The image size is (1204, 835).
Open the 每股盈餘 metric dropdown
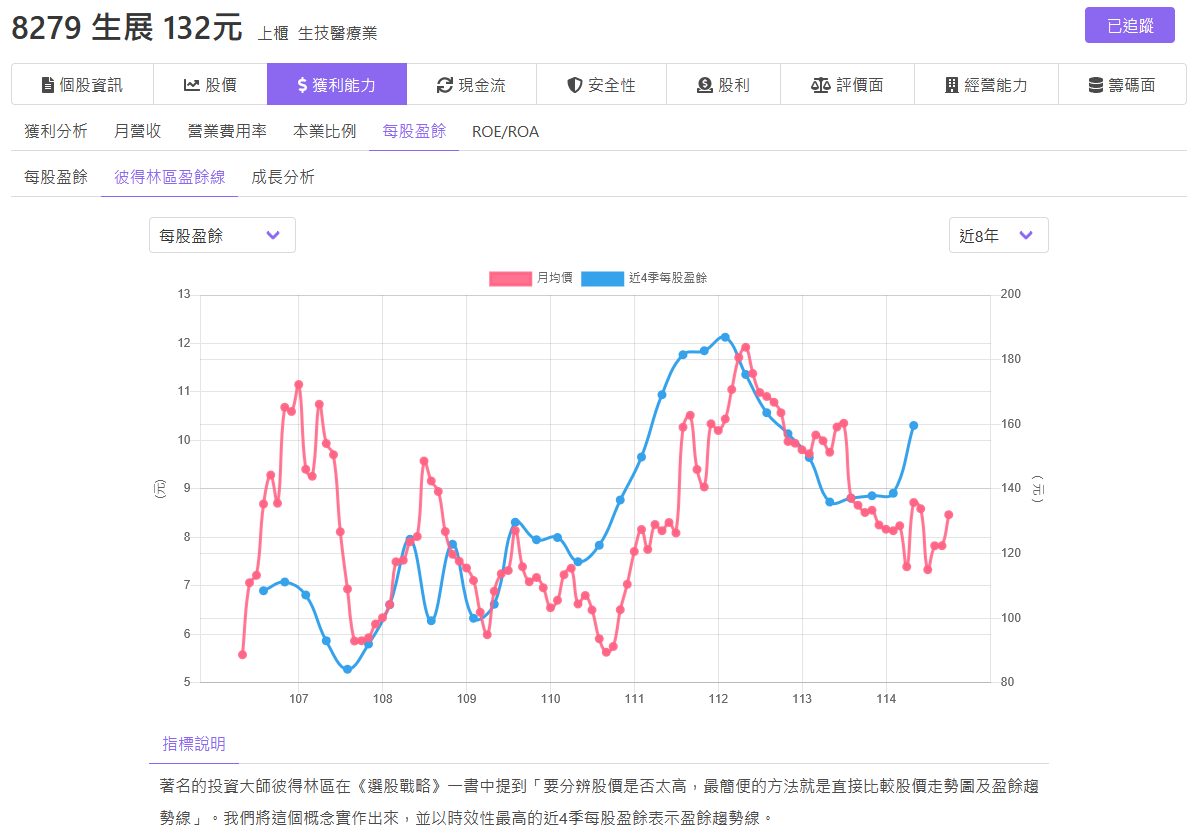(x=222, y=235)
